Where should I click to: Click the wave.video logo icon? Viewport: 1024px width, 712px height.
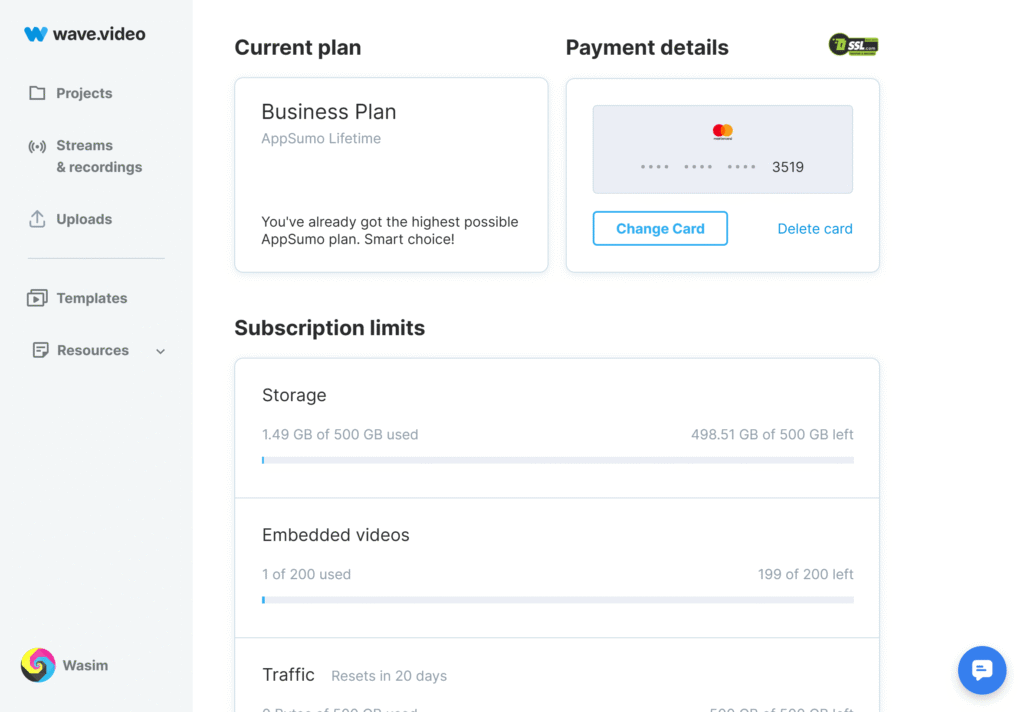pyautogui.click(x=36, y=33)
